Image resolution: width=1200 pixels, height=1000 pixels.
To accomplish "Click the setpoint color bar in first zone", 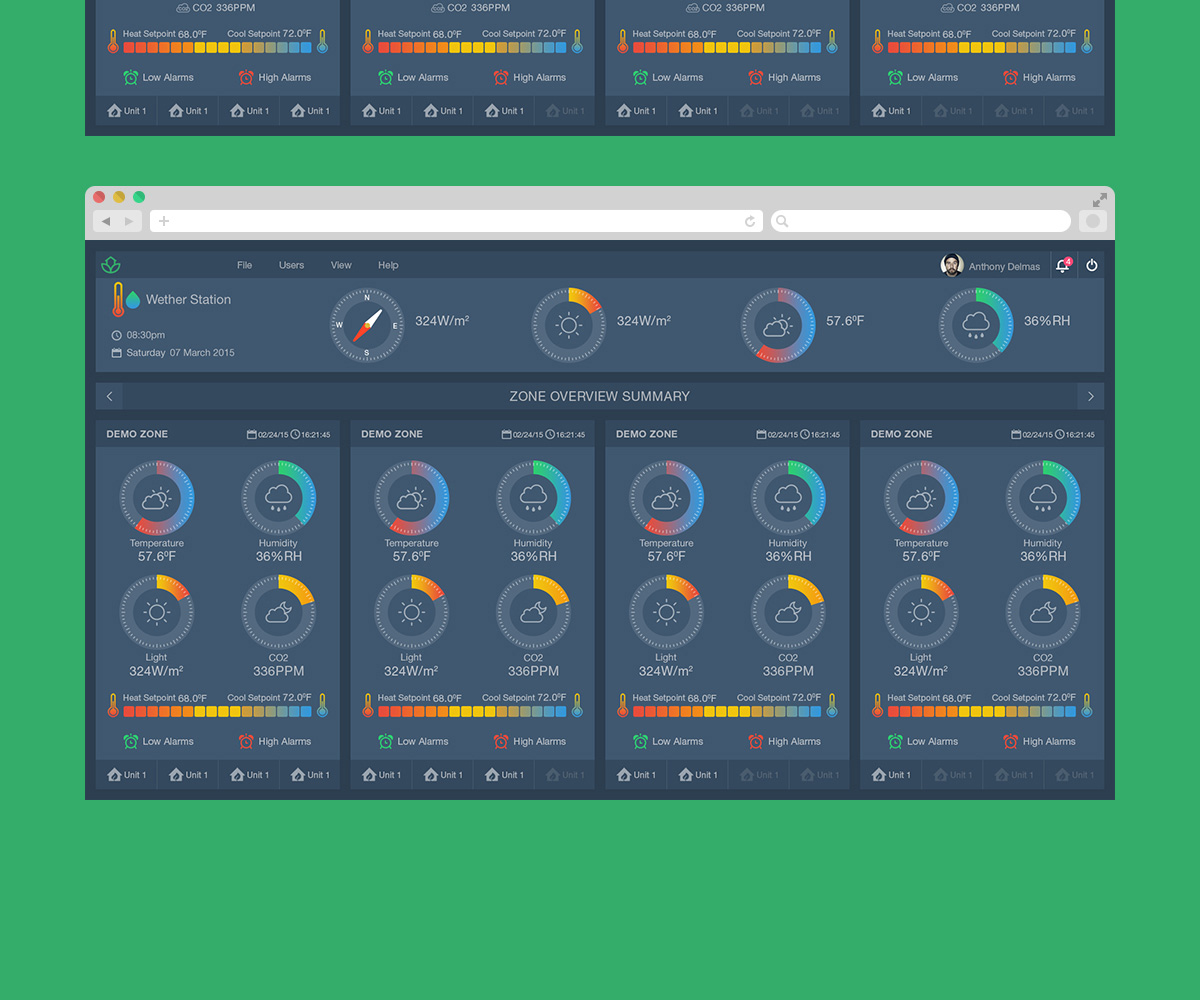I will tap(217, 712).
